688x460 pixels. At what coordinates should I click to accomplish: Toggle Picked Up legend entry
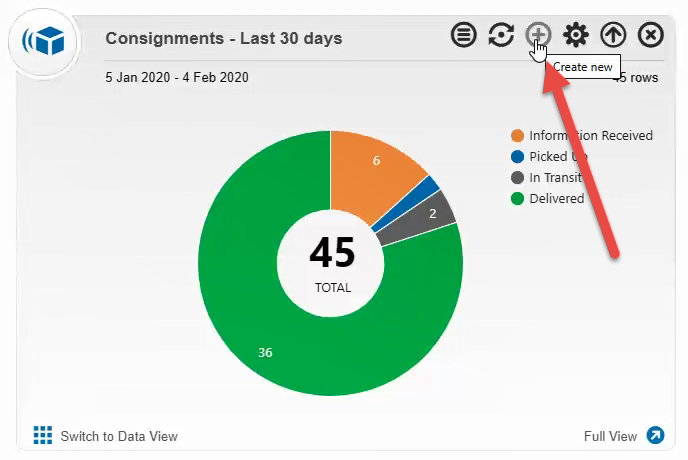(556, 156)
